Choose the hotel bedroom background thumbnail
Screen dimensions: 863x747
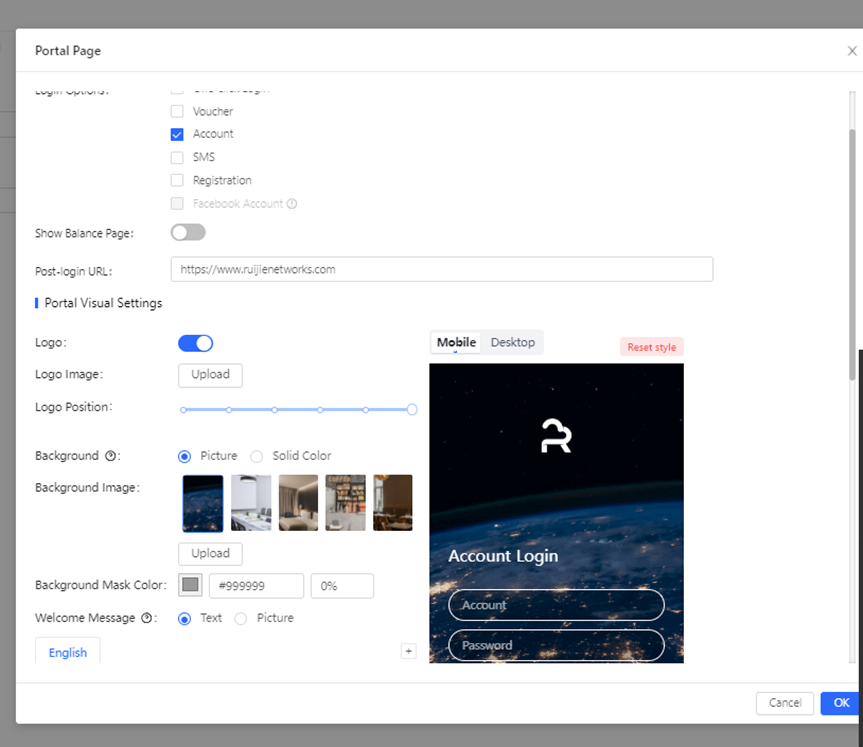point(298,503)
